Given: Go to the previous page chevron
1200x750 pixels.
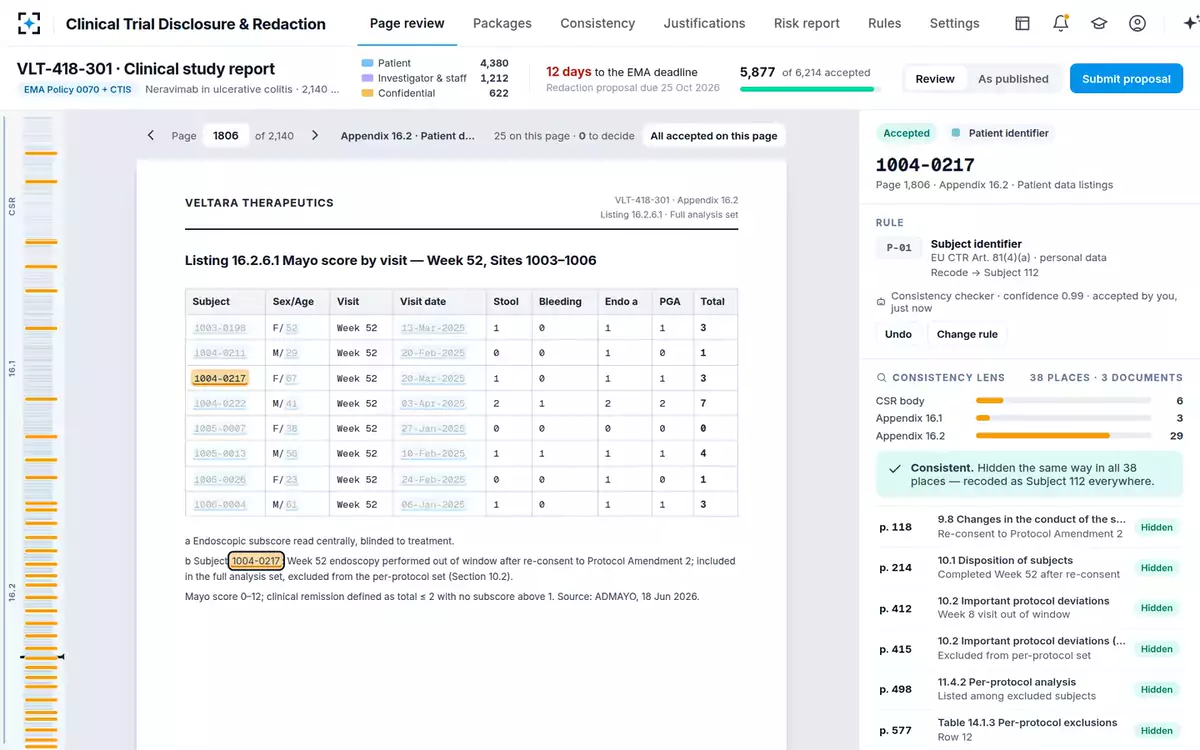Looking at the screenshot, I should coord(151,135).
